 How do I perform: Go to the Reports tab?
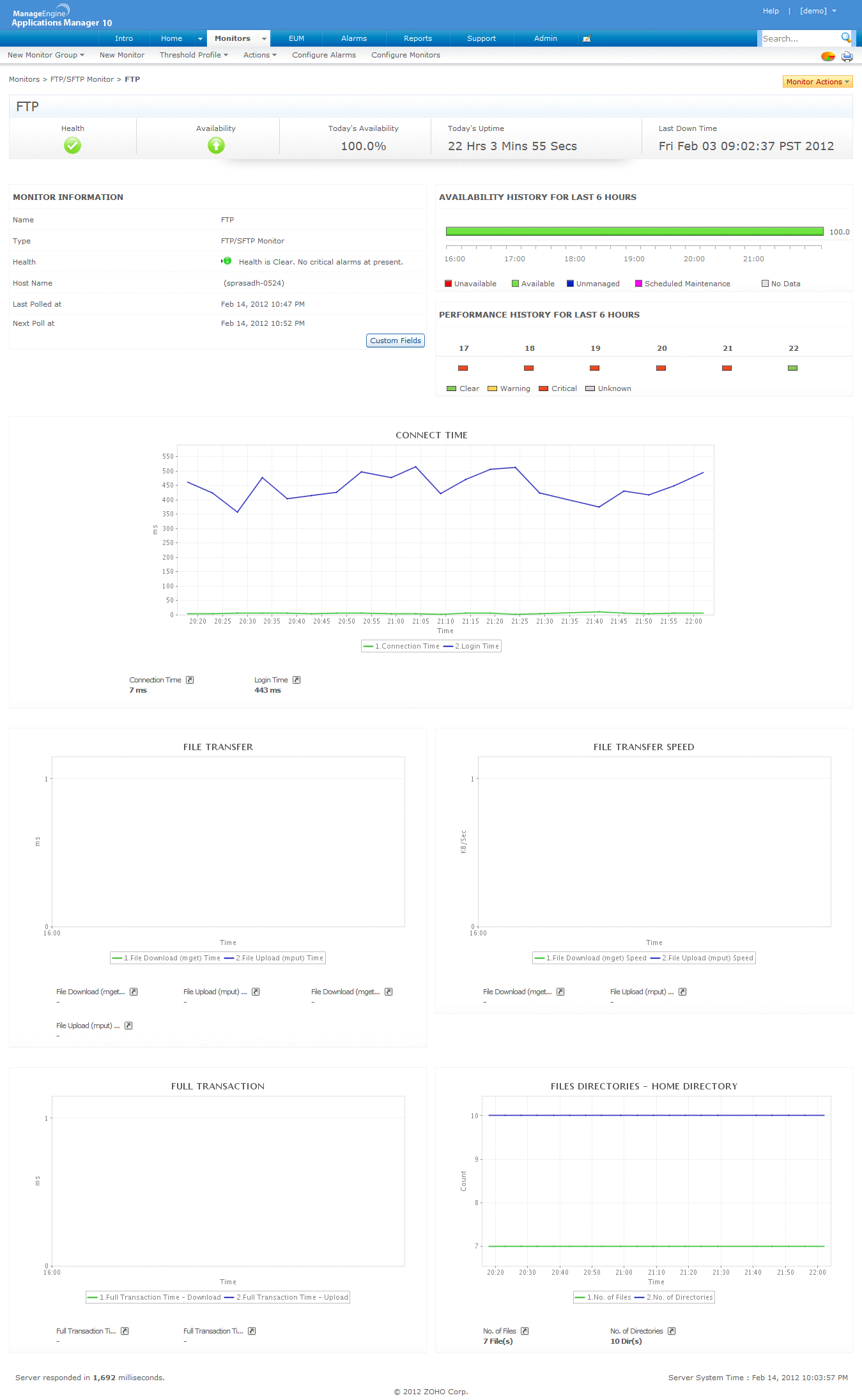coord(418,38)
